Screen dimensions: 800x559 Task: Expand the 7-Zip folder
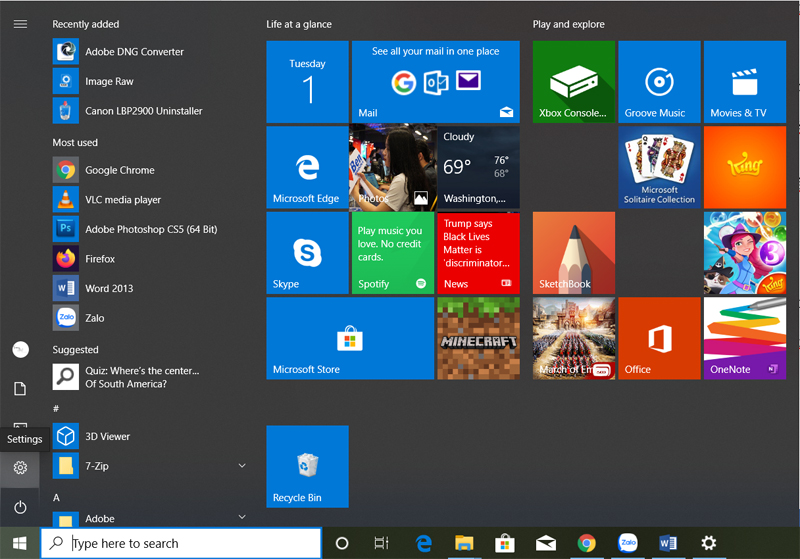click(242, 466)
